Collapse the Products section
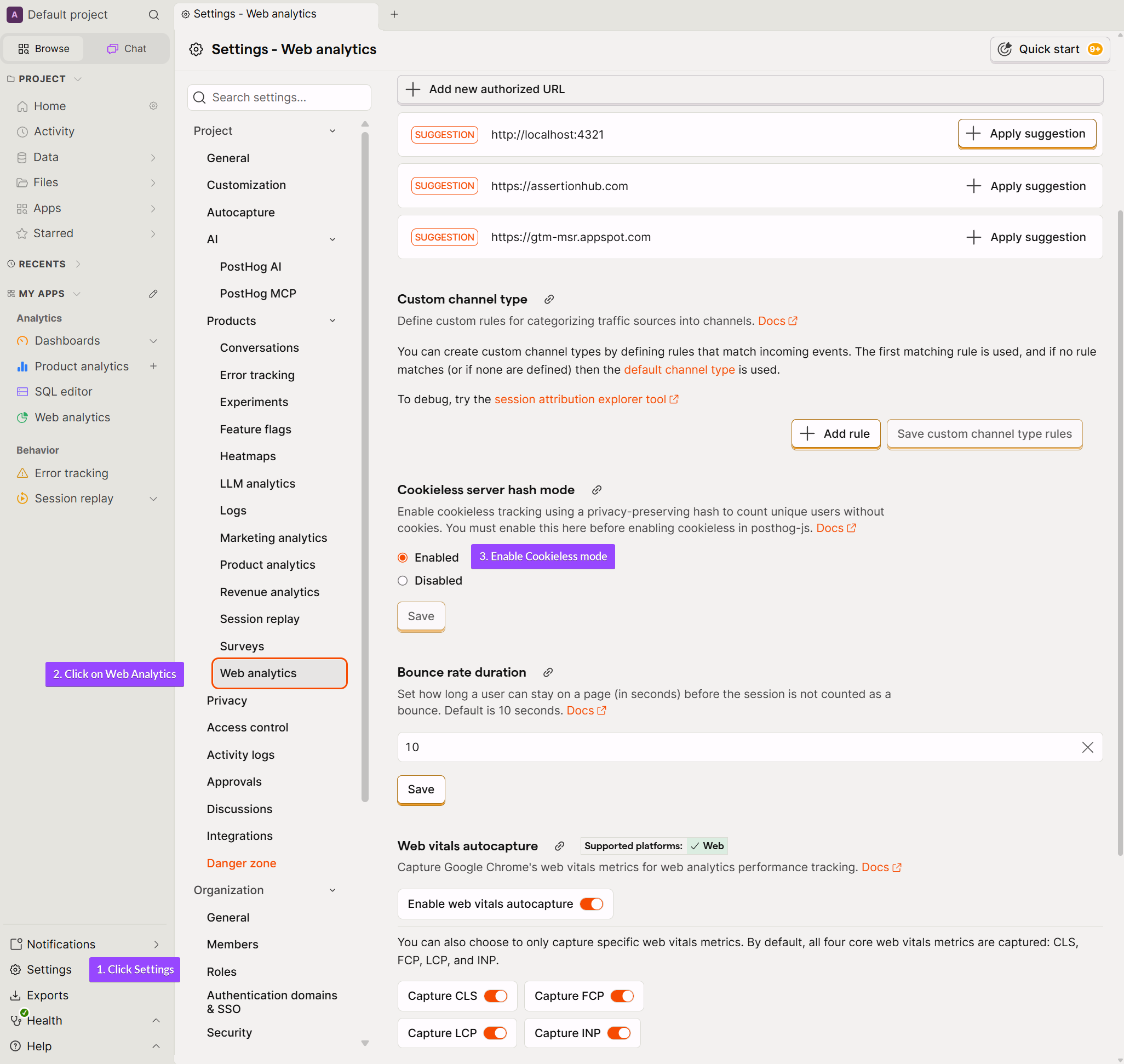This screenshot has width=1124, height=1064. (333, 321)
